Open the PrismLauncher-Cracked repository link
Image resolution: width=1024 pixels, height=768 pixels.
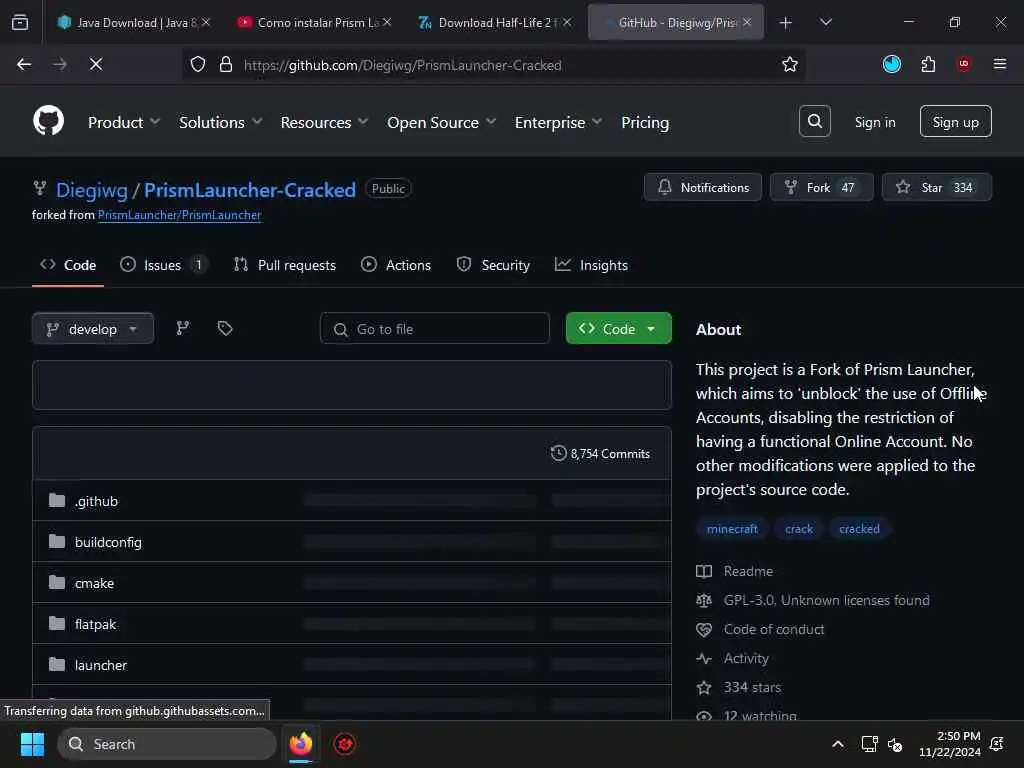[249, 189]
